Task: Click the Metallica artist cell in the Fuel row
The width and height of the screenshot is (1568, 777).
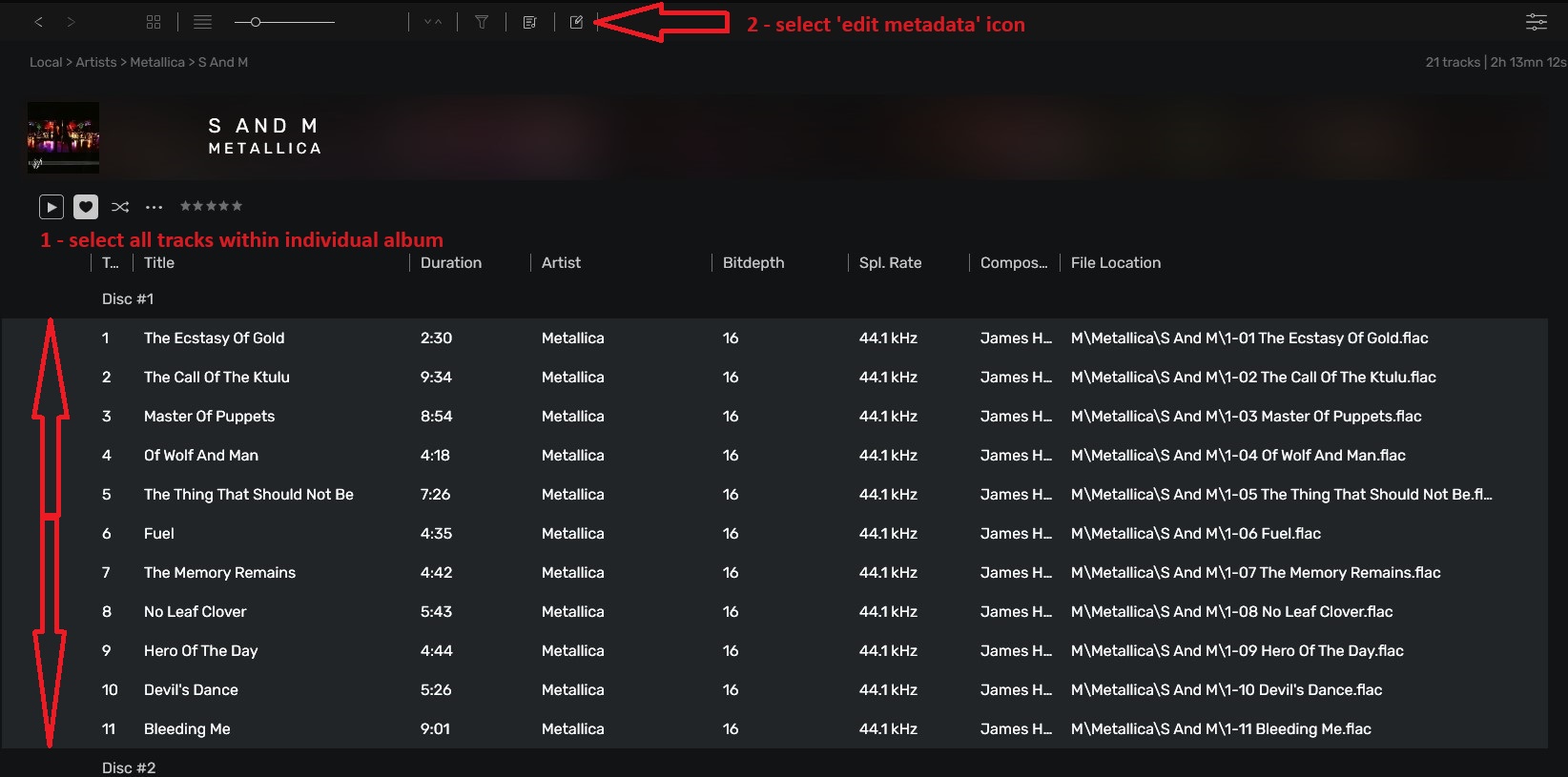Action: (573, 534)
